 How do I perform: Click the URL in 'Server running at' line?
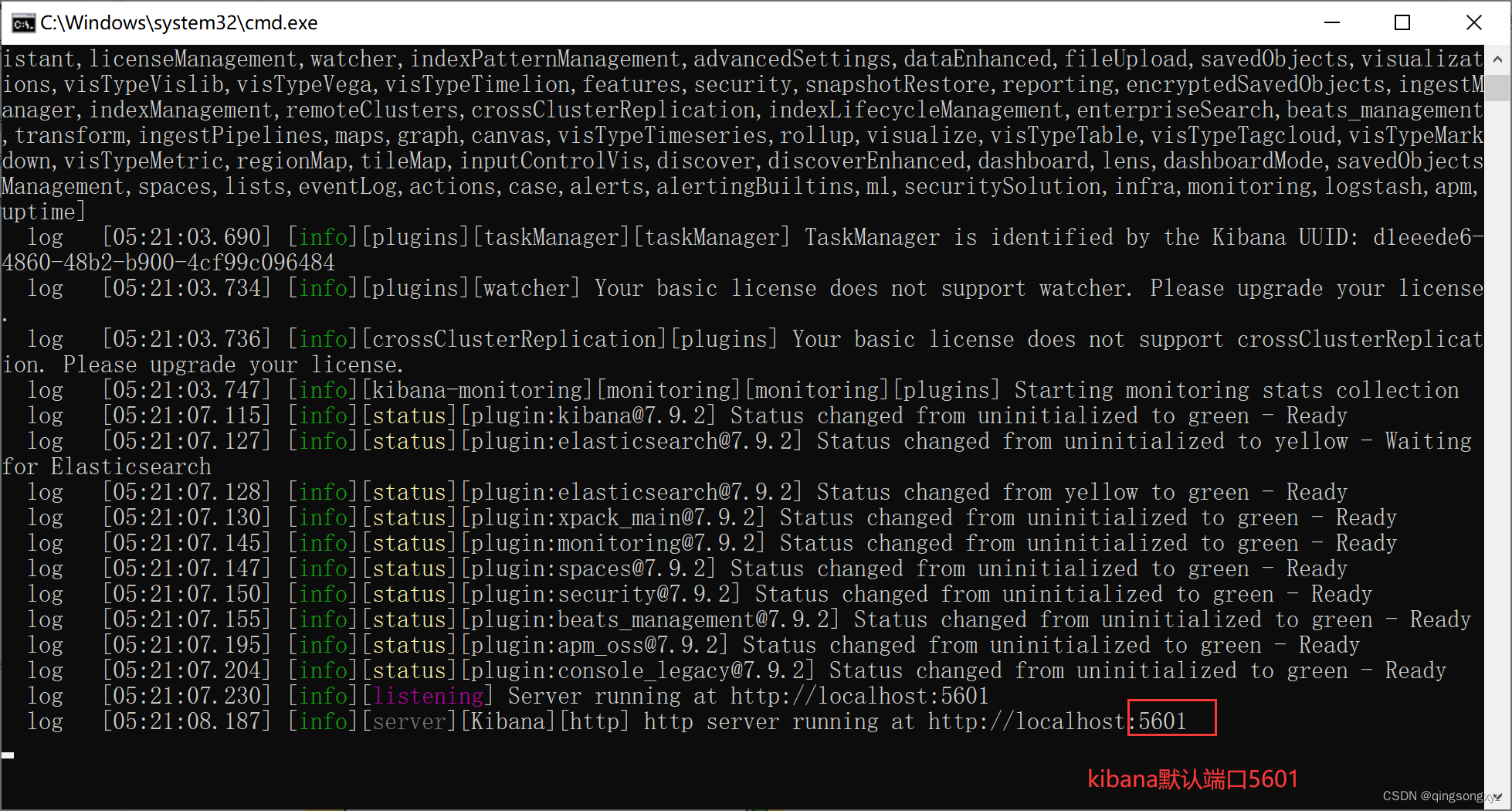pyautogui.click(x=859, y=696)
